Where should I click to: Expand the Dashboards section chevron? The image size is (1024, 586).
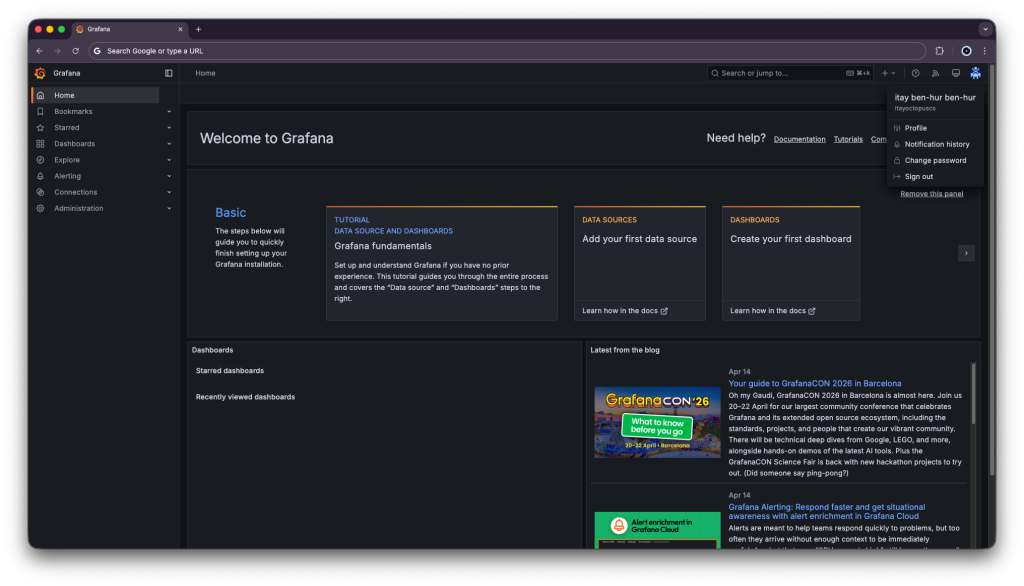click(169, 144)
